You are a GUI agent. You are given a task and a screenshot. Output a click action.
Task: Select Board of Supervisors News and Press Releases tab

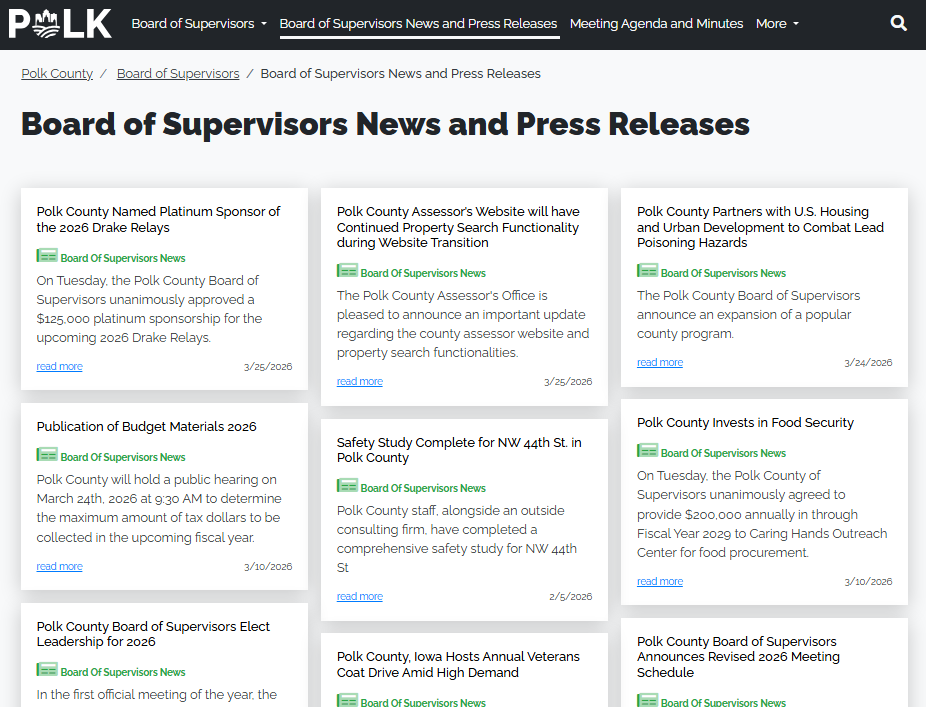coord(418,23)
